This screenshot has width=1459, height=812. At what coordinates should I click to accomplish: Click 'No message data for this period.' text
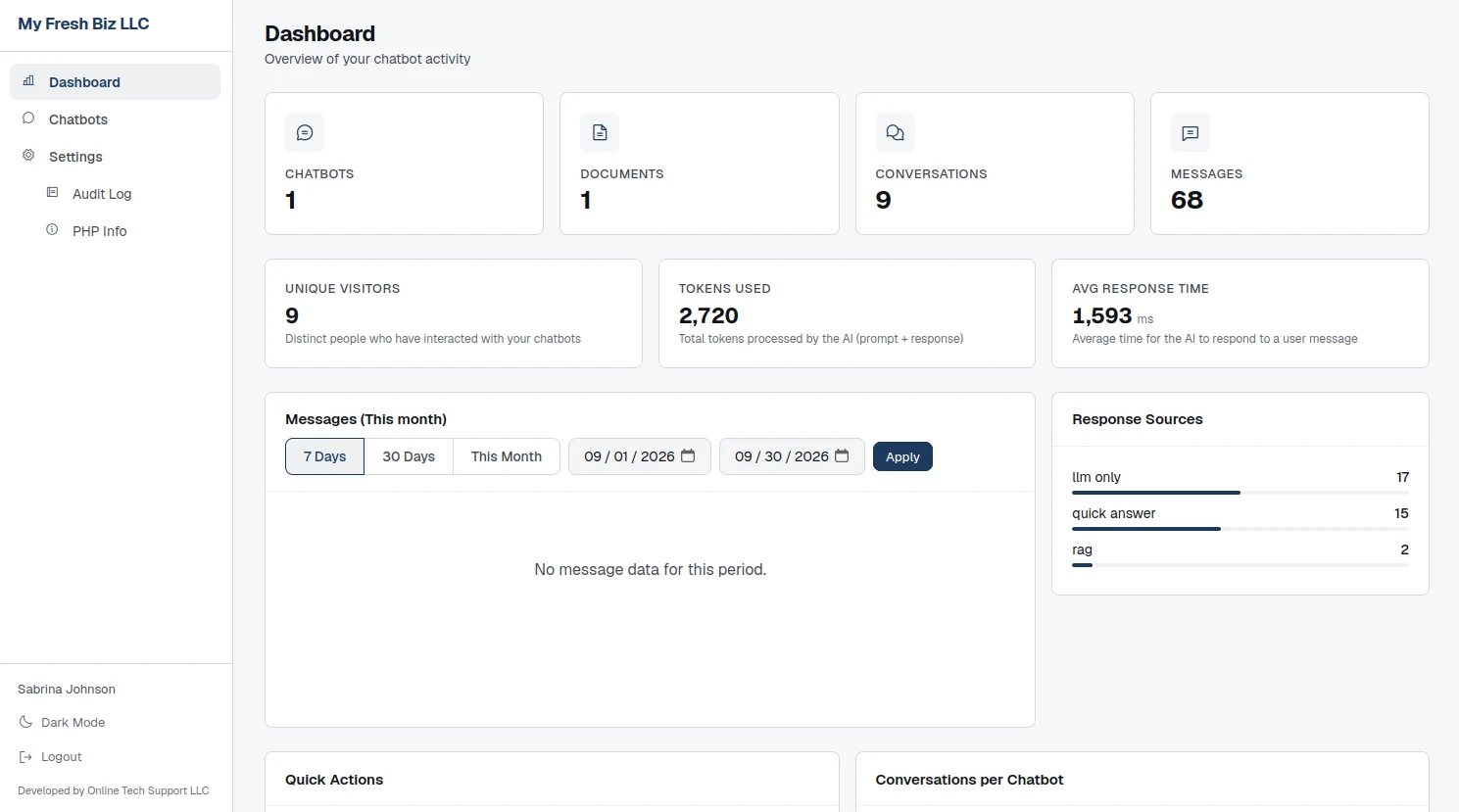pos(651,569)
